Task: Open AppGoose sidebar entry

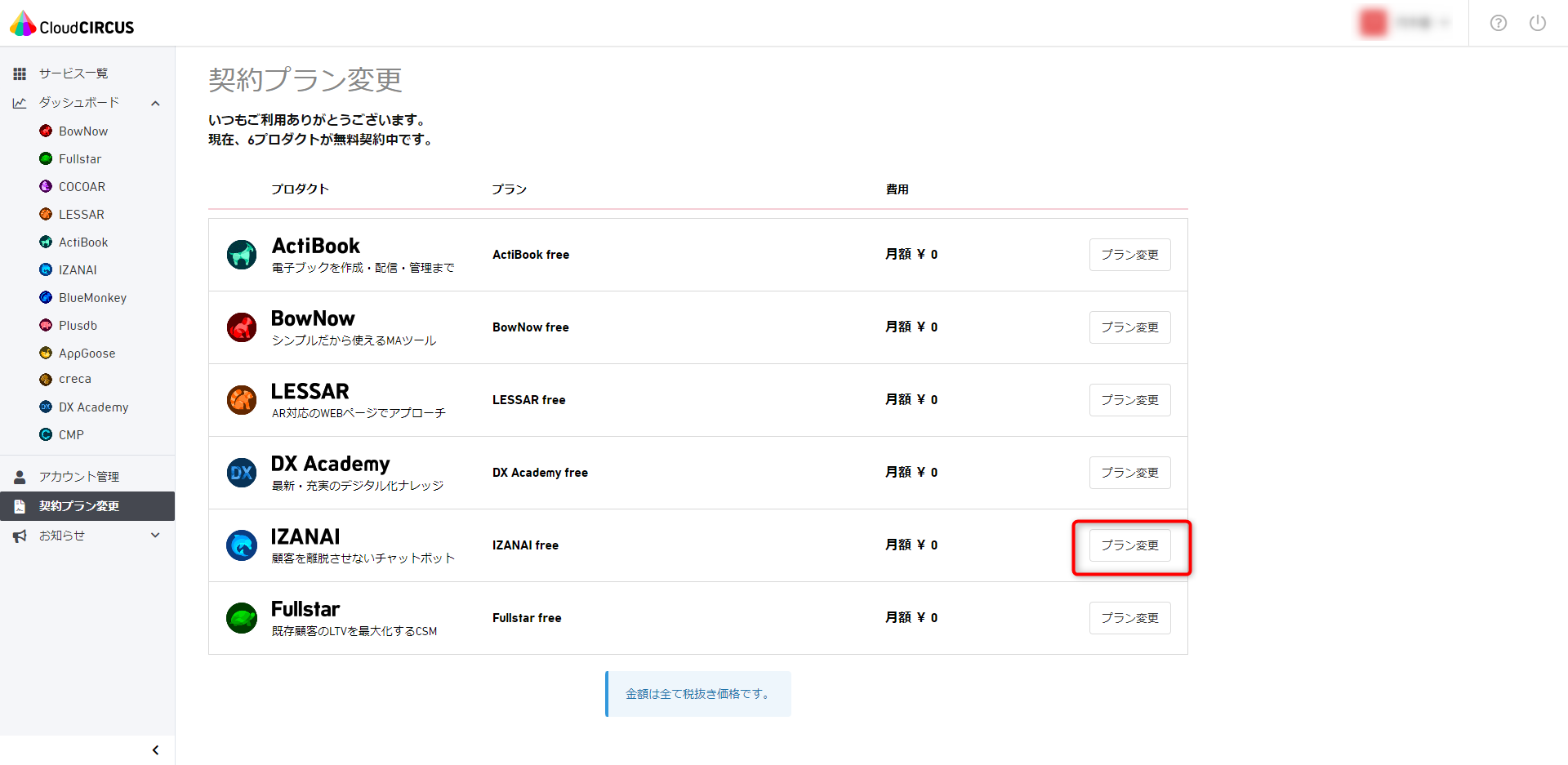Action: pos(87,354)
